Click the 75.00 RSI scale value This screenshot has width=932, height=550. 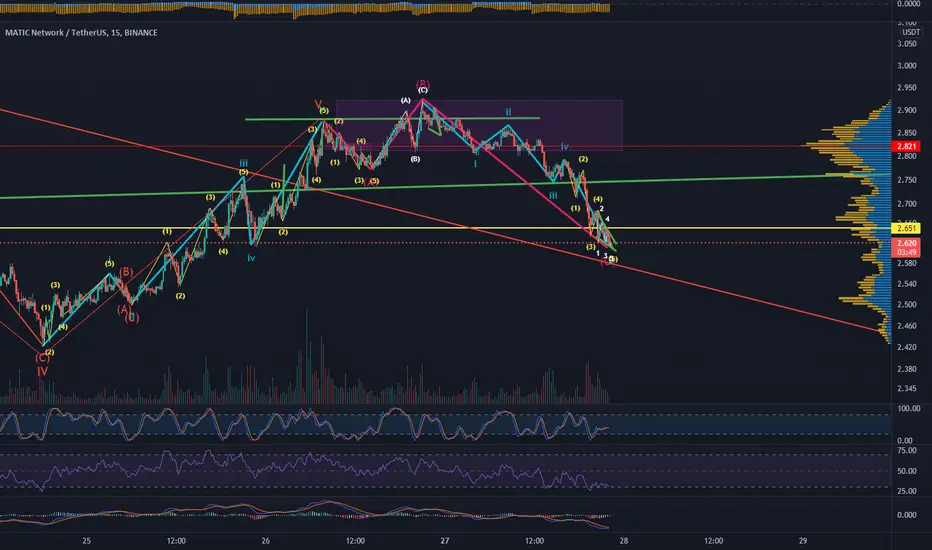tap(906, 451)
